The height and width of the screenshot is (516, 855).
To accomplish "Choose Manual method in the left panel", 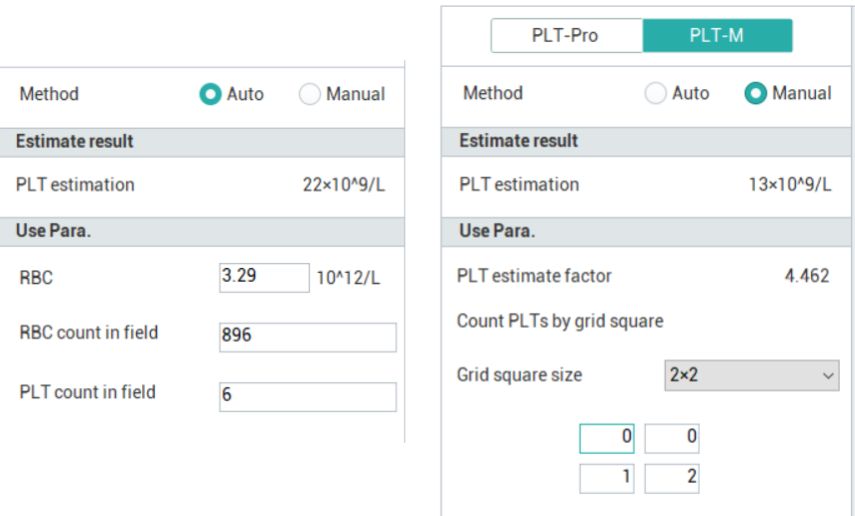I will (x=310, y=94).
